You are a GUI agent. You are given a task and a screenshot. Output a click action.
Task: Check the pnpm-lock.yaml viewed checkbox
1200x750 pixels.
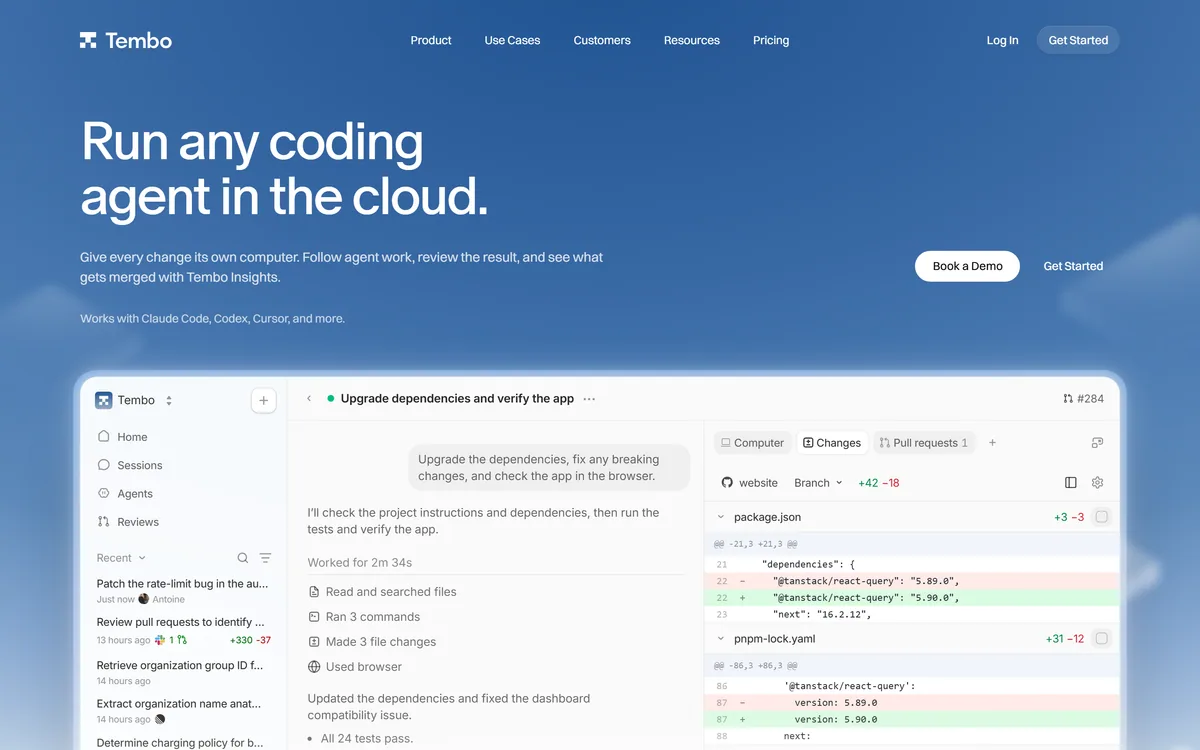(x=1101, y=638)
